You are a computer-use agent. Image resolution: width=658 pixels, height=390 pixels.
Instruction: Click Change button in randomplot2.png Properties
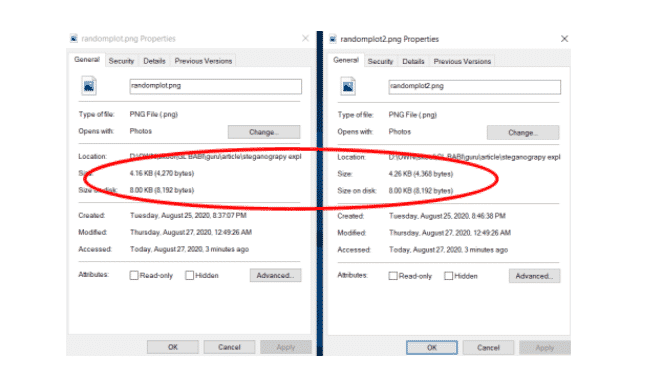[x=523, y=132]
